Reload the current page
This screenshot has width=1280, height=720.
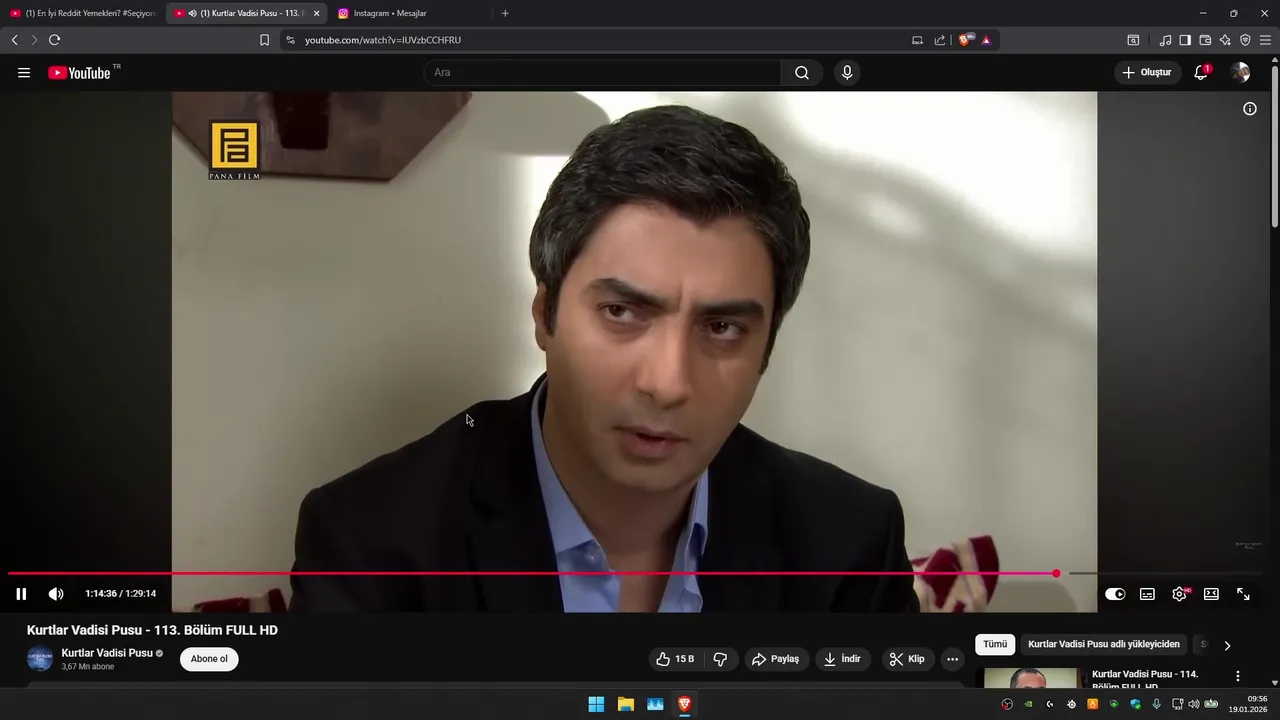click(x=54, y=40)
